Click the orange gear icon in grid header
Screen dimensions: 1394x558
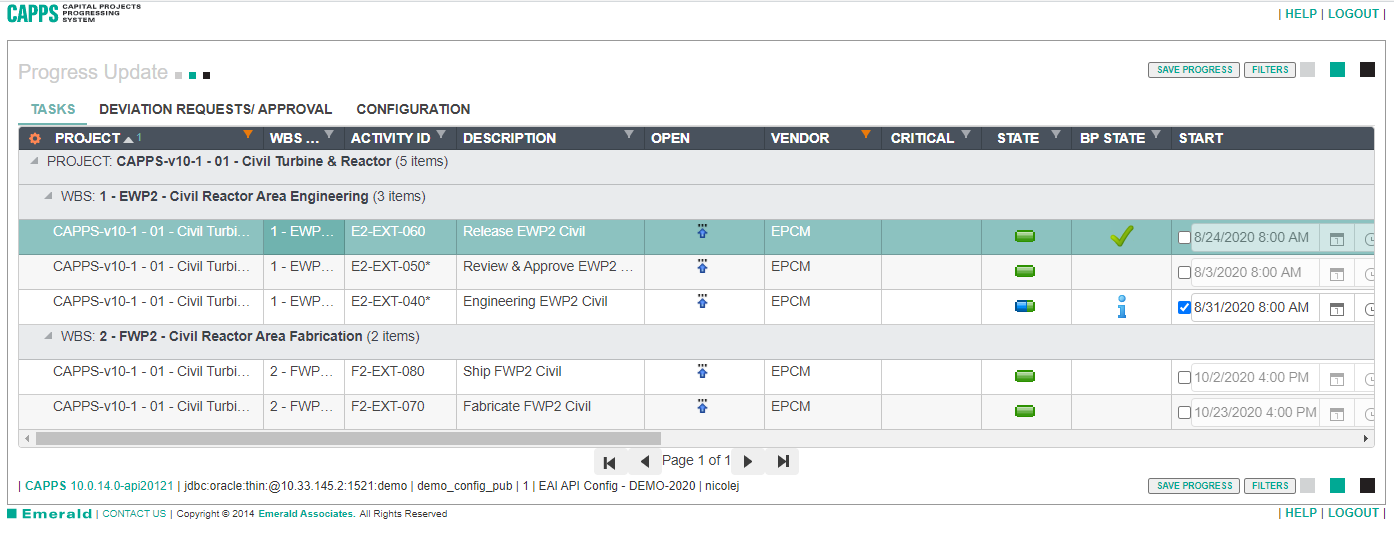point(35,139)
